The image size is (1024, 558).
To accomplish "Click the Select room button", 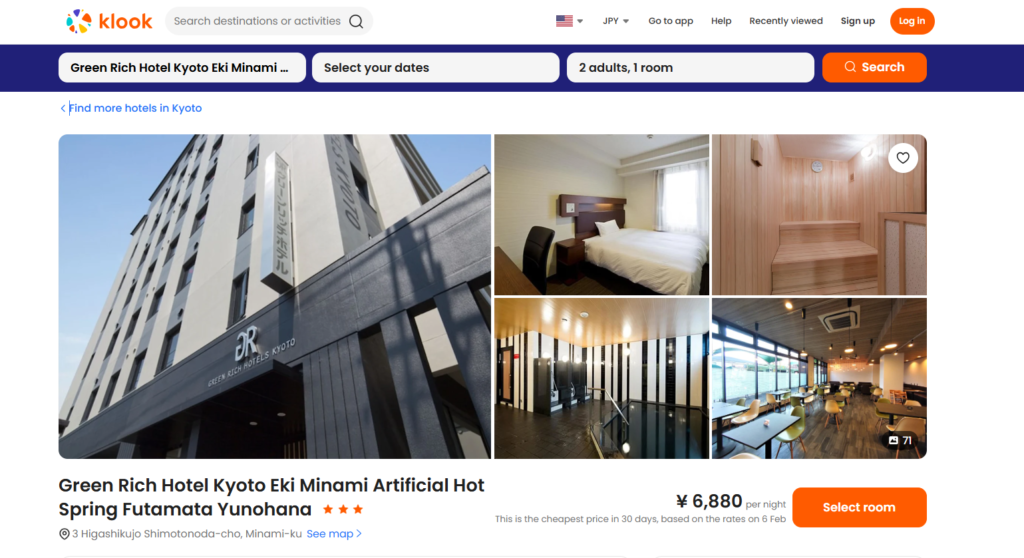I will (859, 507).
